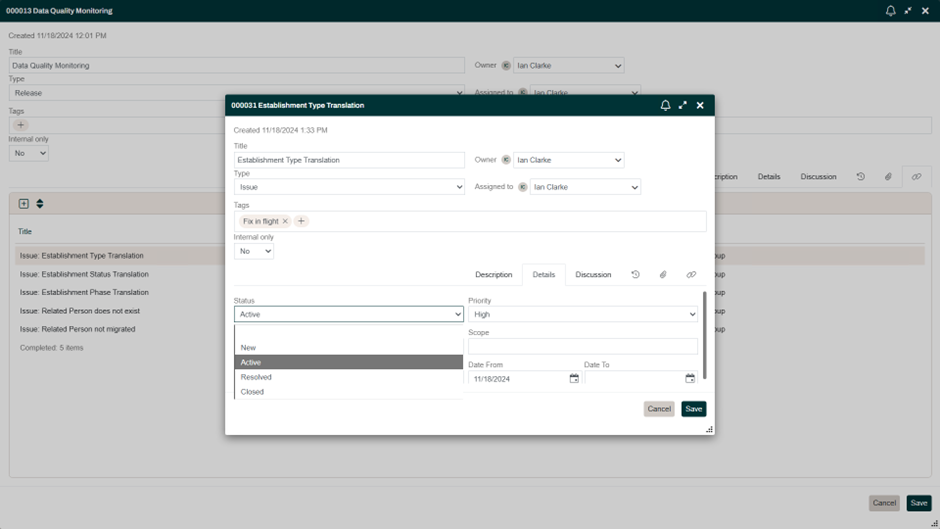Open the Internal only dropdown in the dialog
Image resolution: width=940 pixels, height=529 pixels.
254,251
